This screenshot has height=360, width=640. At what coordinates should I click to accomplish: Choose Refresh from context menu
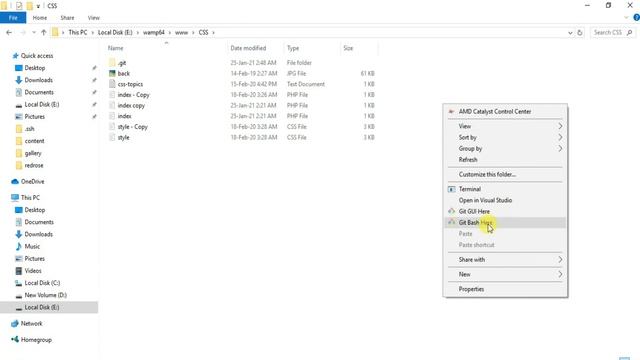click(x=468, y=160)
